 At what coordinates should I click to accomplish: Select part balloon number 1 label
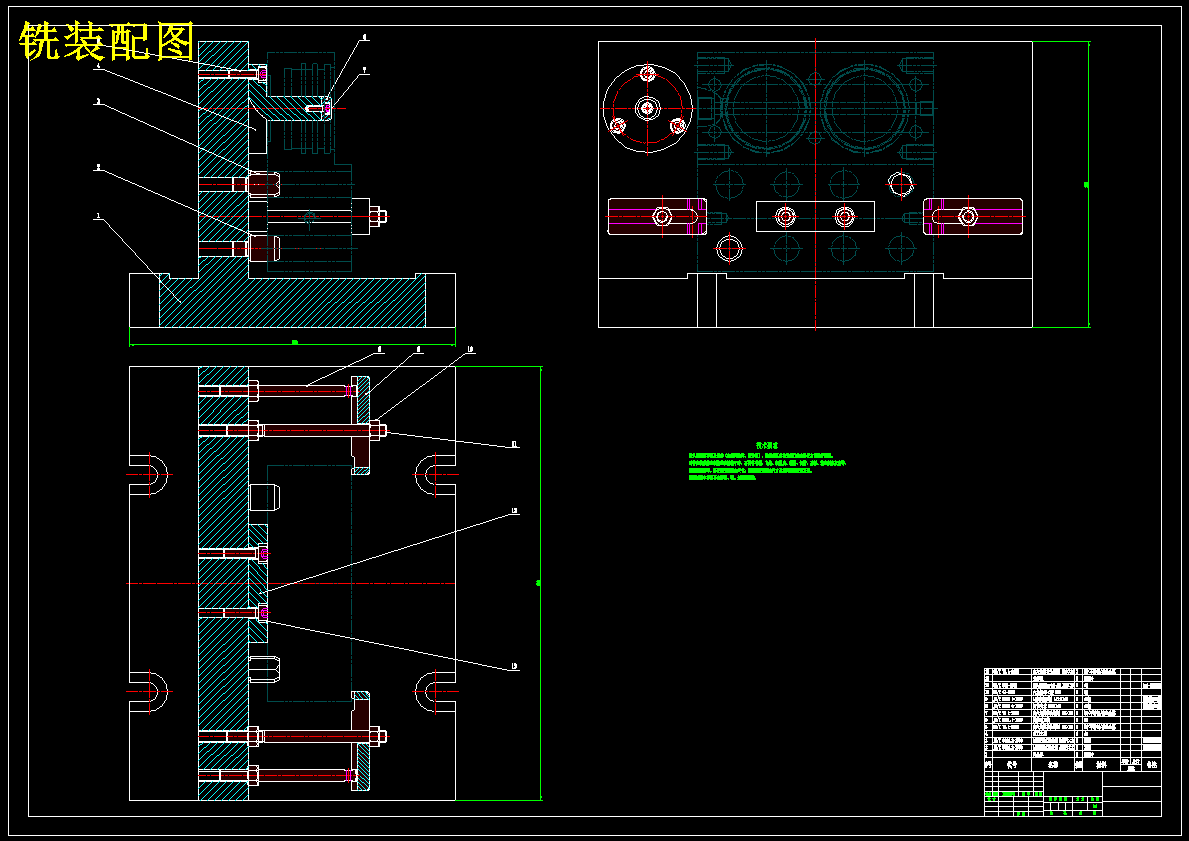[98, 216]
